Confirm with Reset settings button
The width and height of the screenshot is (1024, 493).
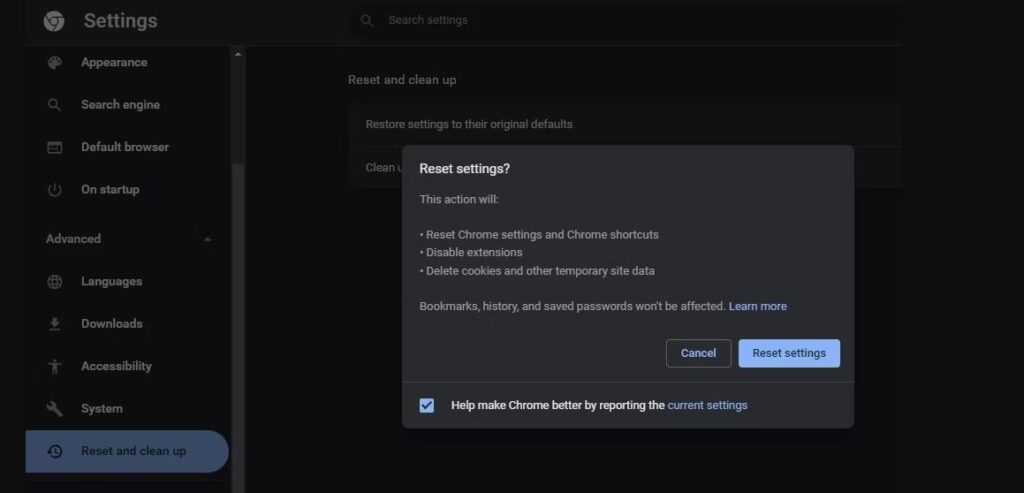coord(789,353)
